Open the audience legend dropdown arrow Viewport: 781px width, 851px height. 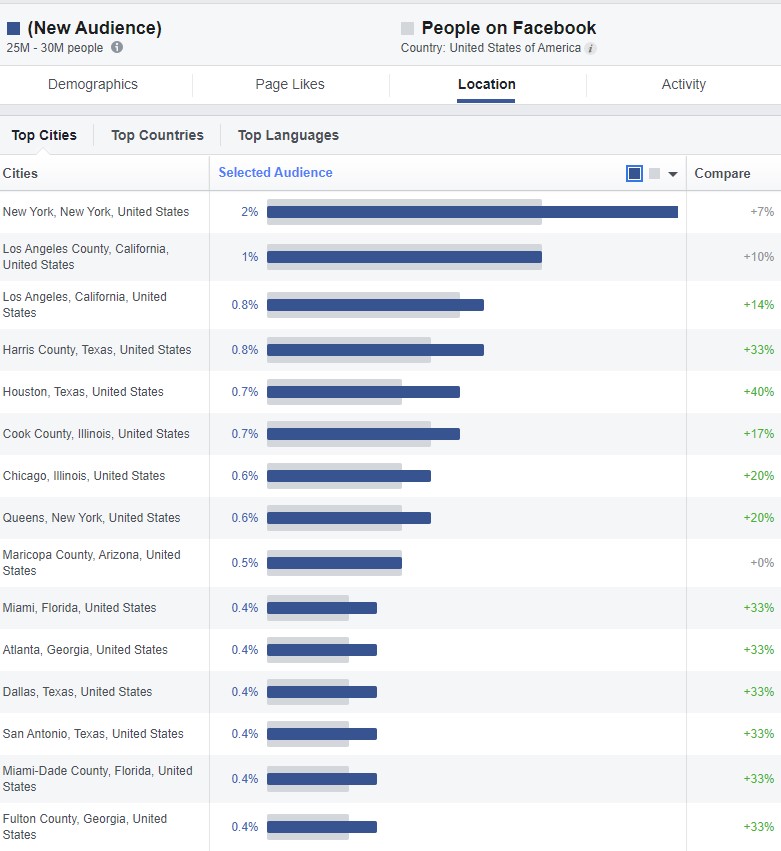673,174
